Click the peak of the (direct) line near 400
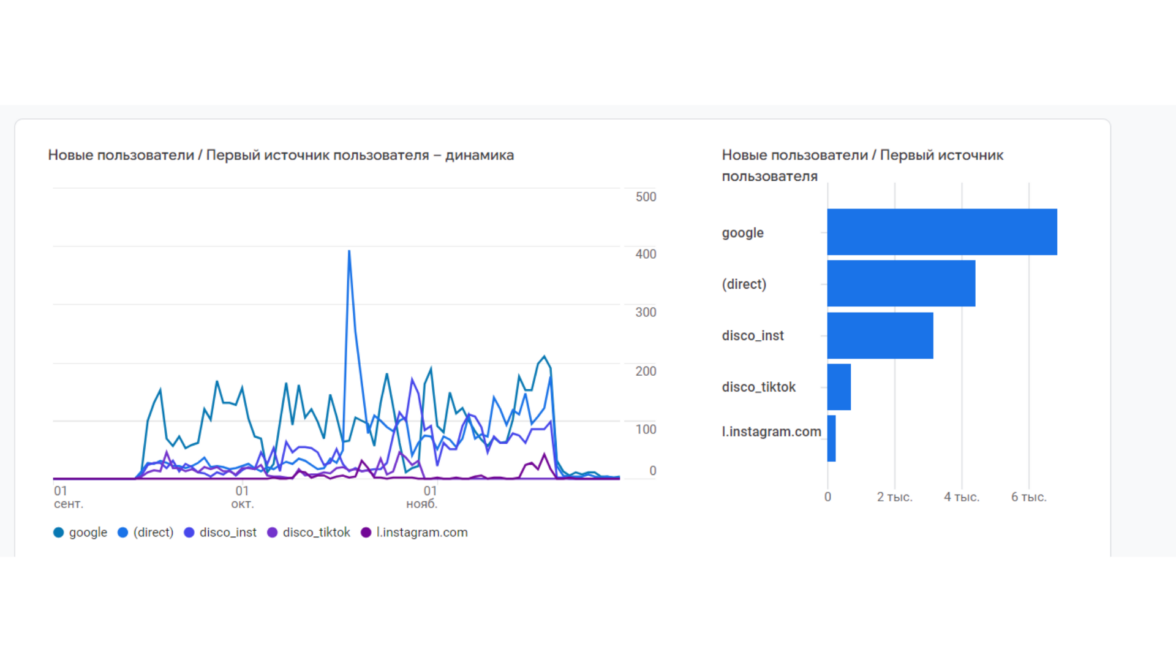Viewport: 1176px width, 662px height. 349,252
